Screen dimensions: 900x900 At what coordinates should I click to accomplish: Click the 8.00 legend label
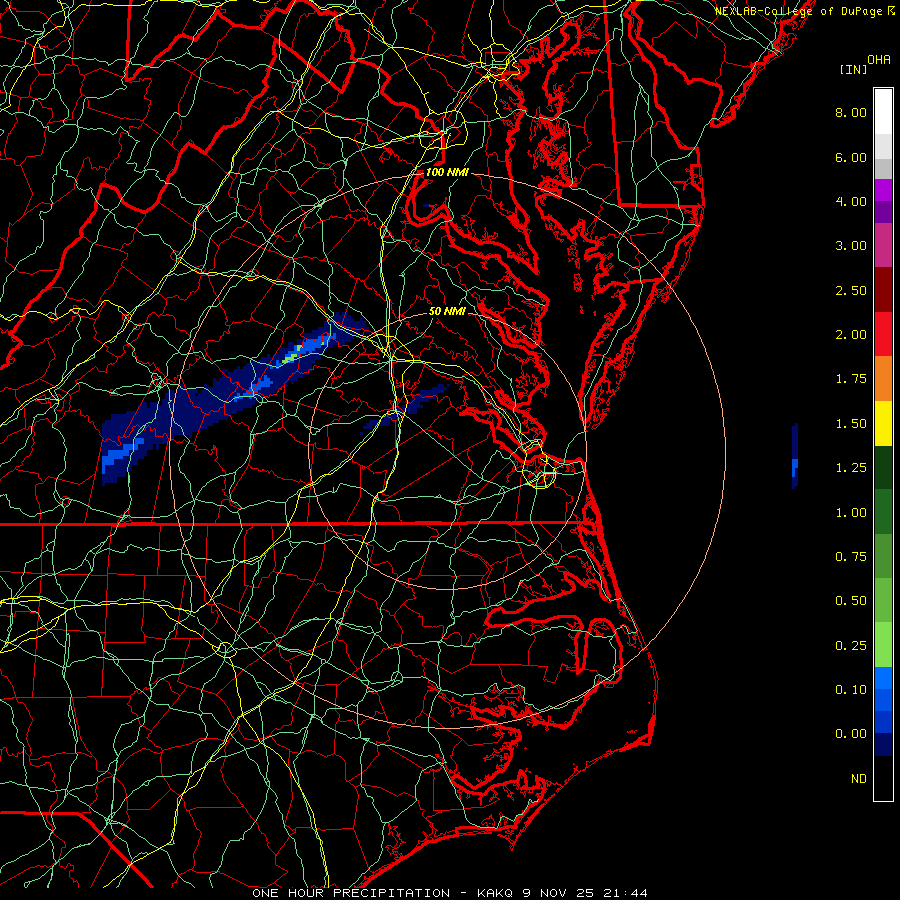(851, 112)
